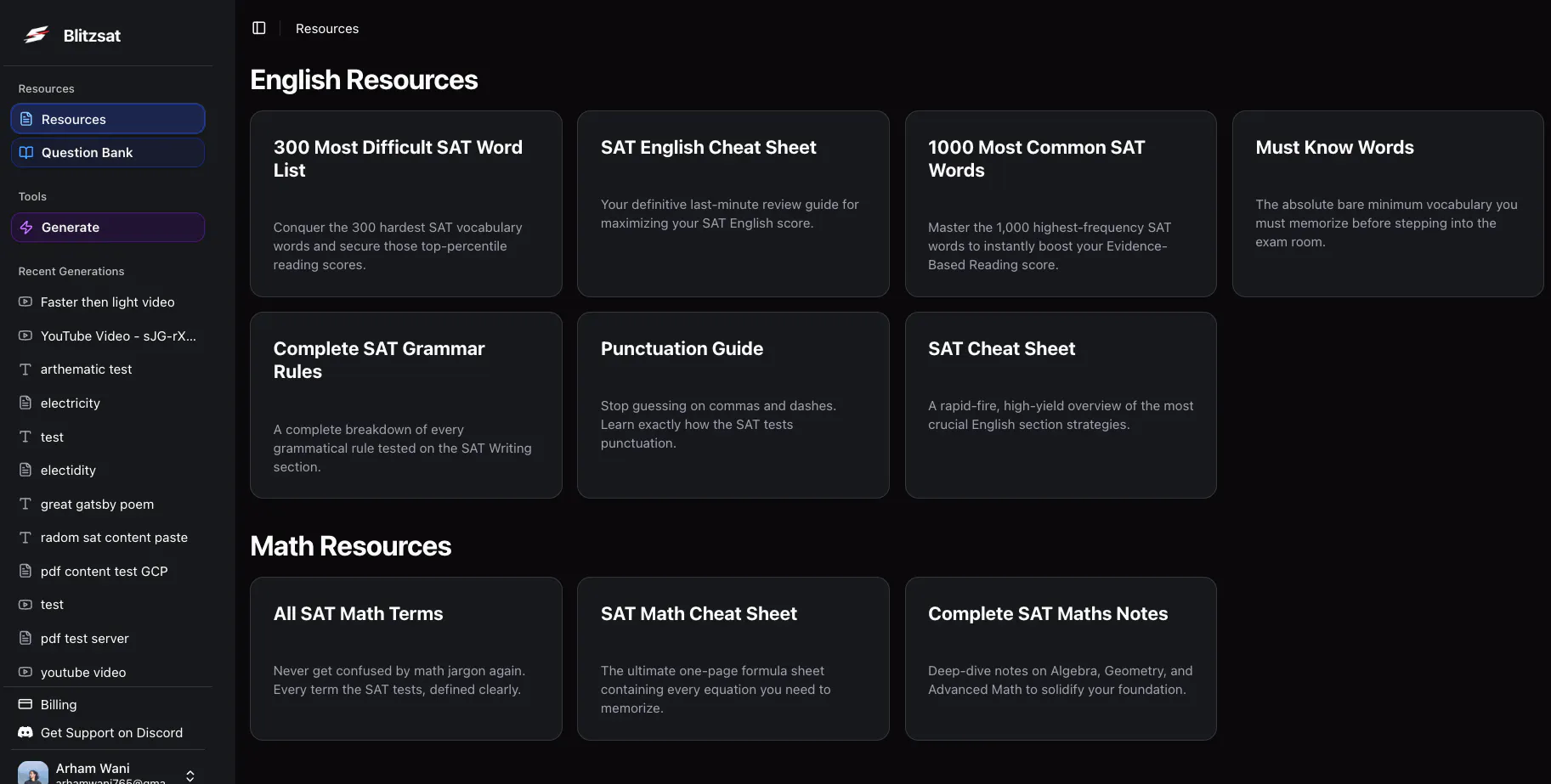Click Resources breadcrumb in header
This screenshot has width=1551, height=784.
click(327, 28)
